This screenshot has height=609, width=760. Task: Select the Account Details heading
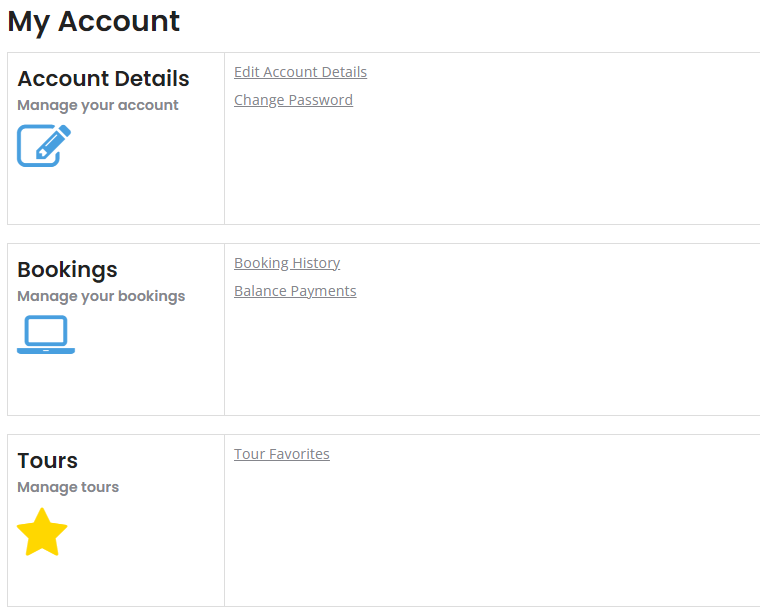[103, 79]
